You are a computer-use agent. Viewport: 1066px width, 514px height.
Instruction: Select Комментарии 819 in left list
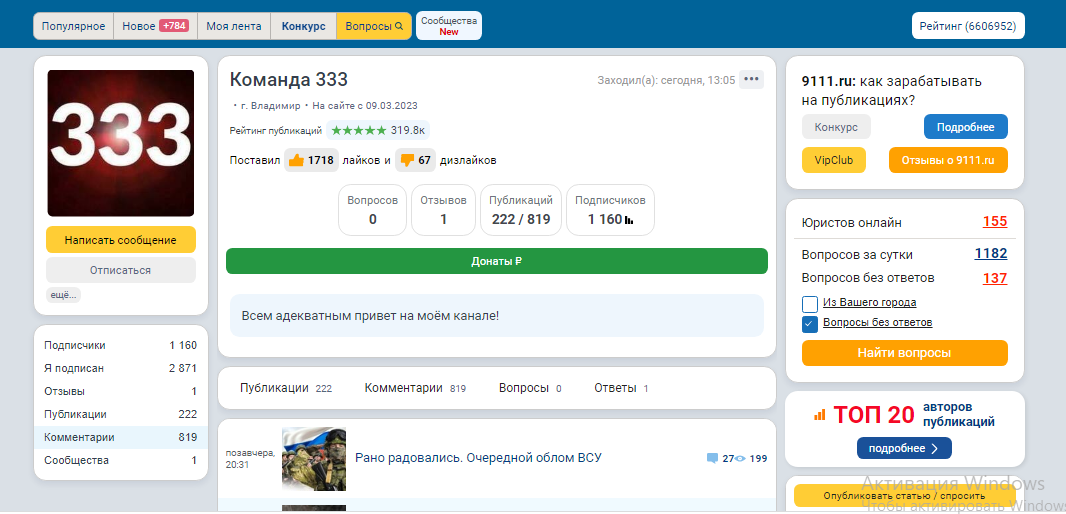pos(121,438)
